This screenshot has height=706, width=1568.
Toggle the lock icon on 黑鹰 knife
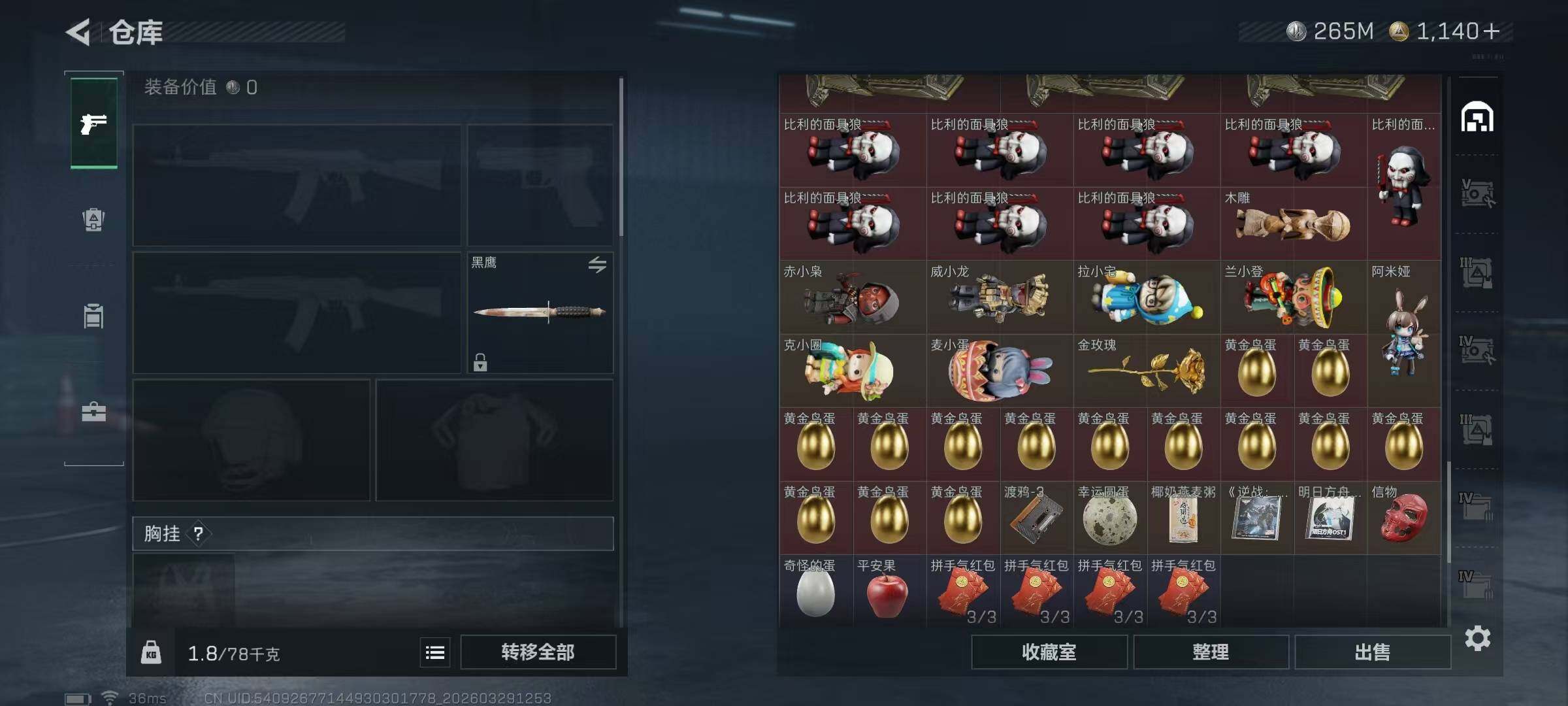480,362
